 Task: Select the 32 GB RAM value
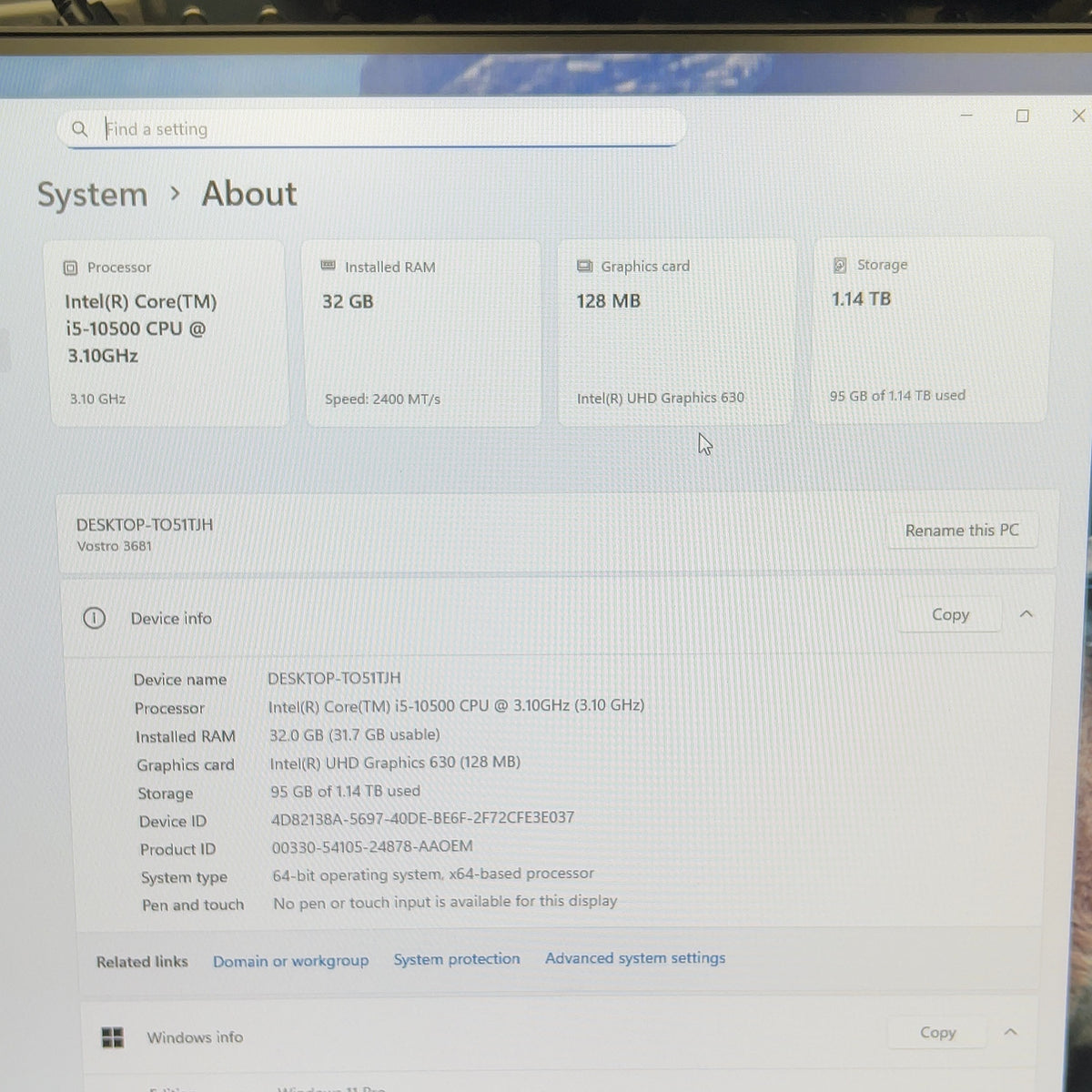pos(348,301)
